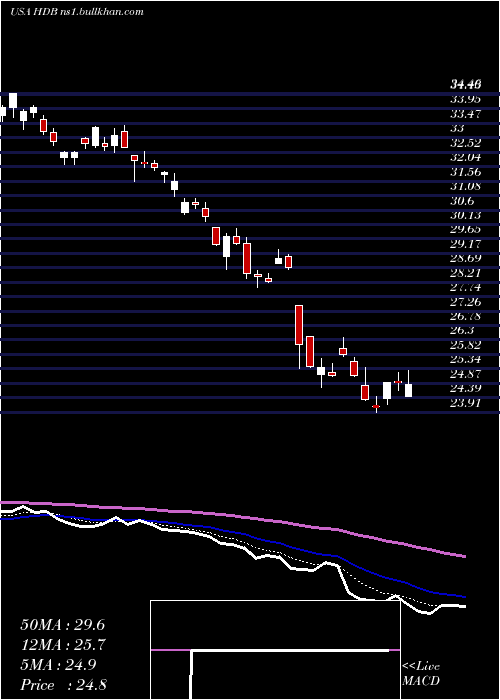Image resolution: width=500 pixels, height=700 pixels.
Task: Select the 23.91 price axis label
Action: coord(465,403)
